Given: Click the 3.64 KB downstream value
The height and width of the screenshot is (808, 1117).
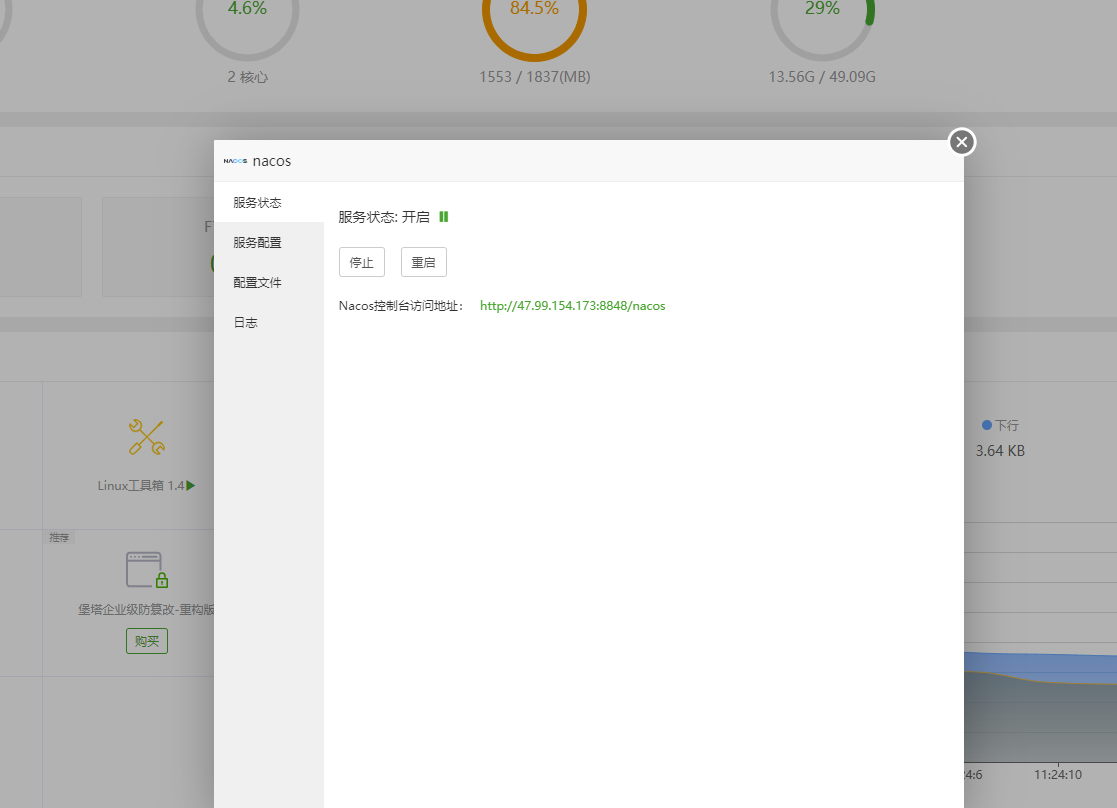Looking at the screenshot, I should pos(1000,450).
